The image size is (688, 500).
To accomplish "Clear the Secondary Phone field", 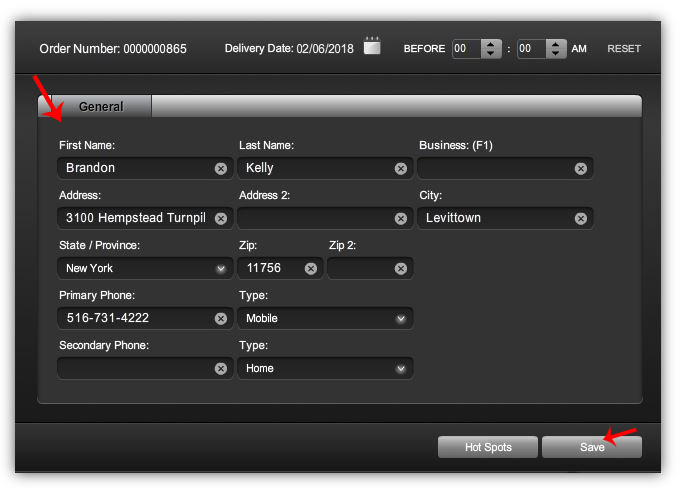I will pos(221,368).
